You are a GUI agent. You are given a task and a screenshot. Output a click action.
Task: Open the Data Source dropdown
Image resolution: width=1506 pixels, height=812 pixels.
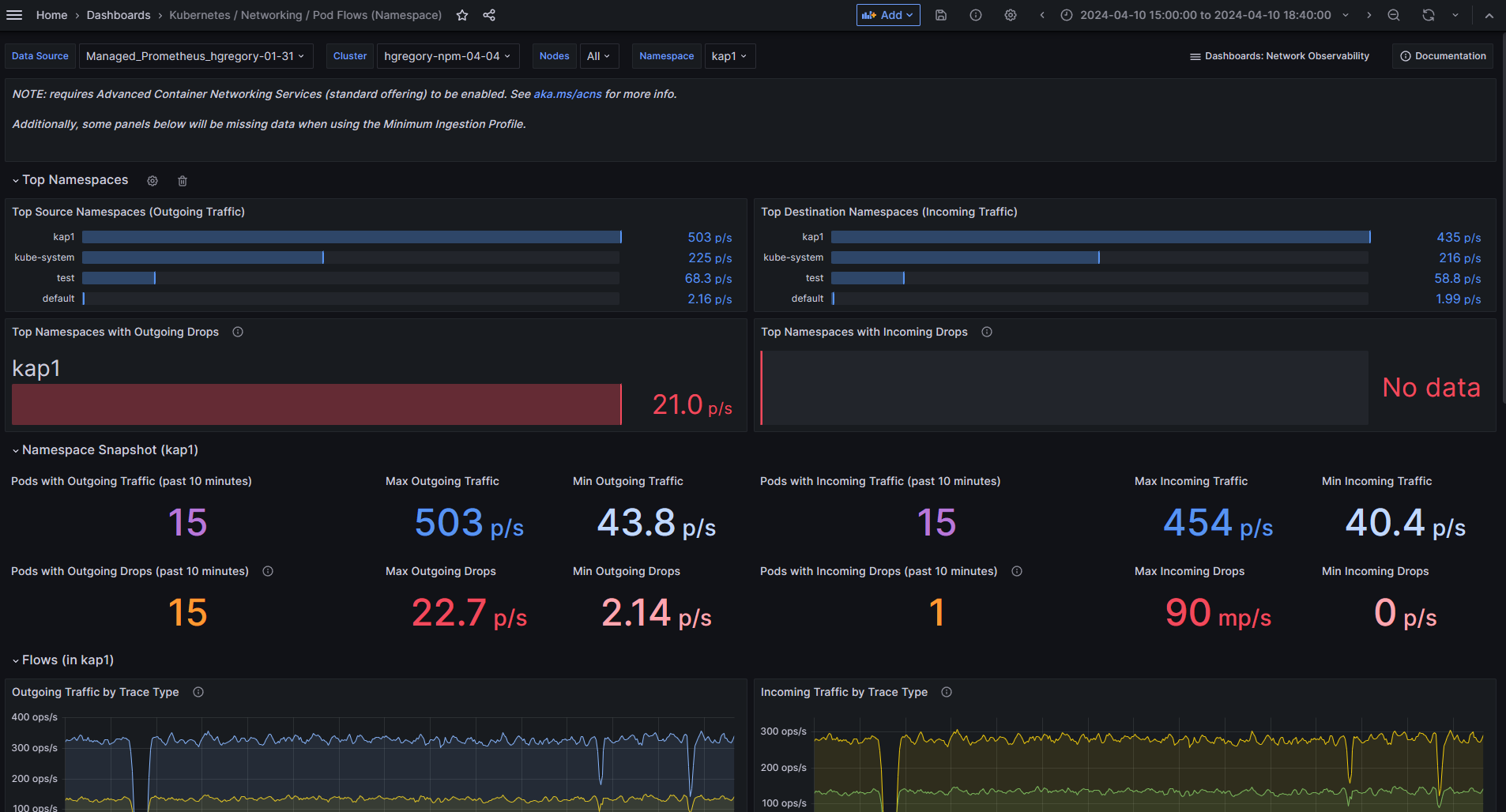(195, 56)
